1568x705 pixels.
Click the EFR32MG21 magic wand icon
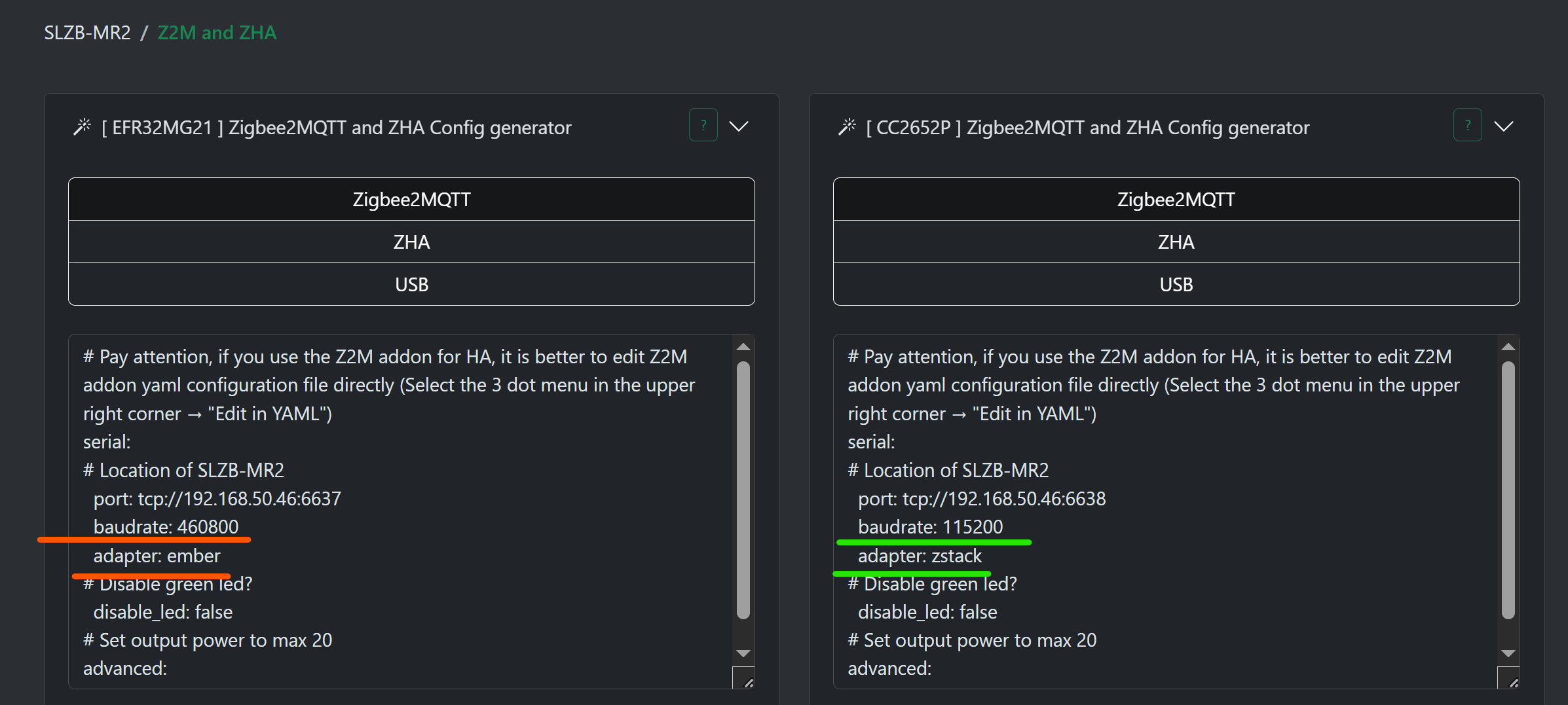click(82, 126)
